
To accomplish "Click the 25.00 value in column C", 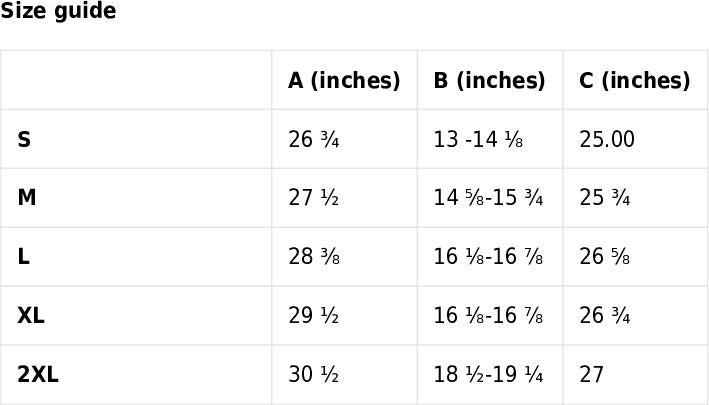I will 607,139.
